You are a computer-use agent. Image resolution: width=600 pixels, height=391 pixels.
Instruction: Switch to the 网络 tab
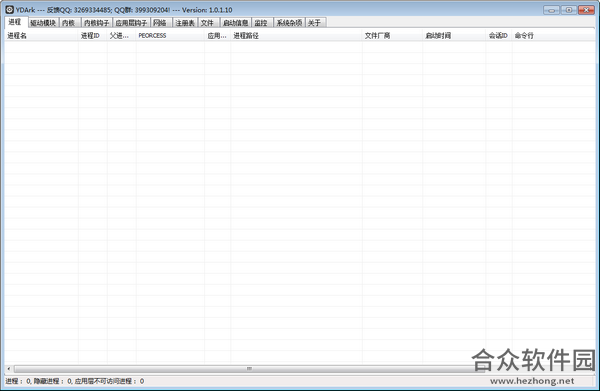click(161, 23)
